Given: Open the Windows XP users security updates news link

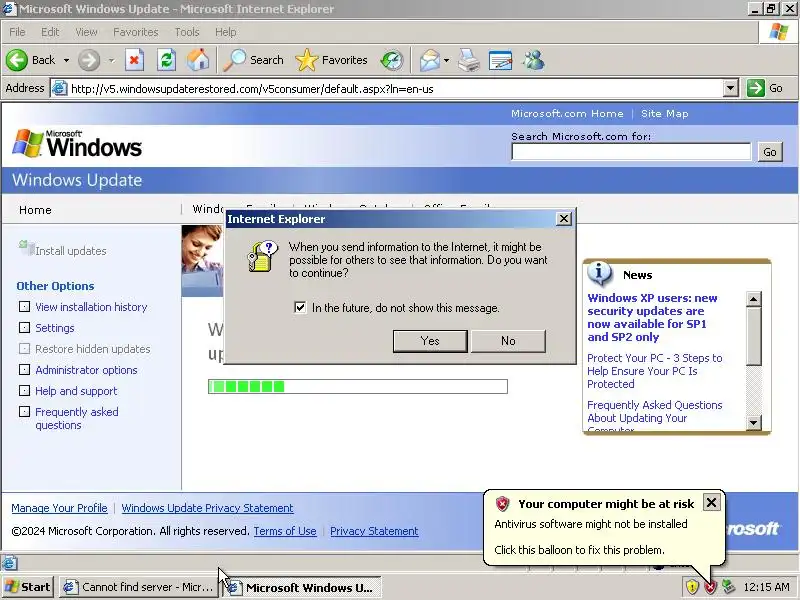Looking at the screenshot, I should coord(652,317).
